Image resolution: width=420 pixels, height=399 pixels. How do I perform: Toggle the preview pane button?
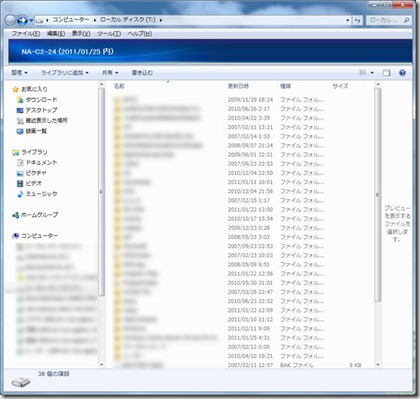tap(386, 73)
